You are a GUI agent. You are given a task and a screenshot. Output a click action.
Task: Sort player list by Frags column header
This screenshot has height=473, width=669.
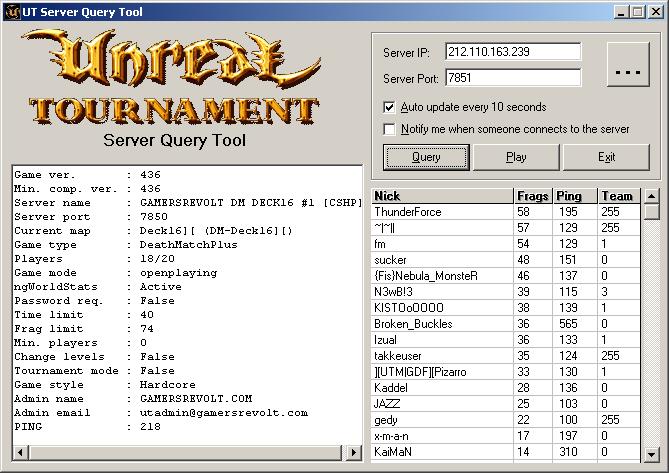(x=533, y=196)
